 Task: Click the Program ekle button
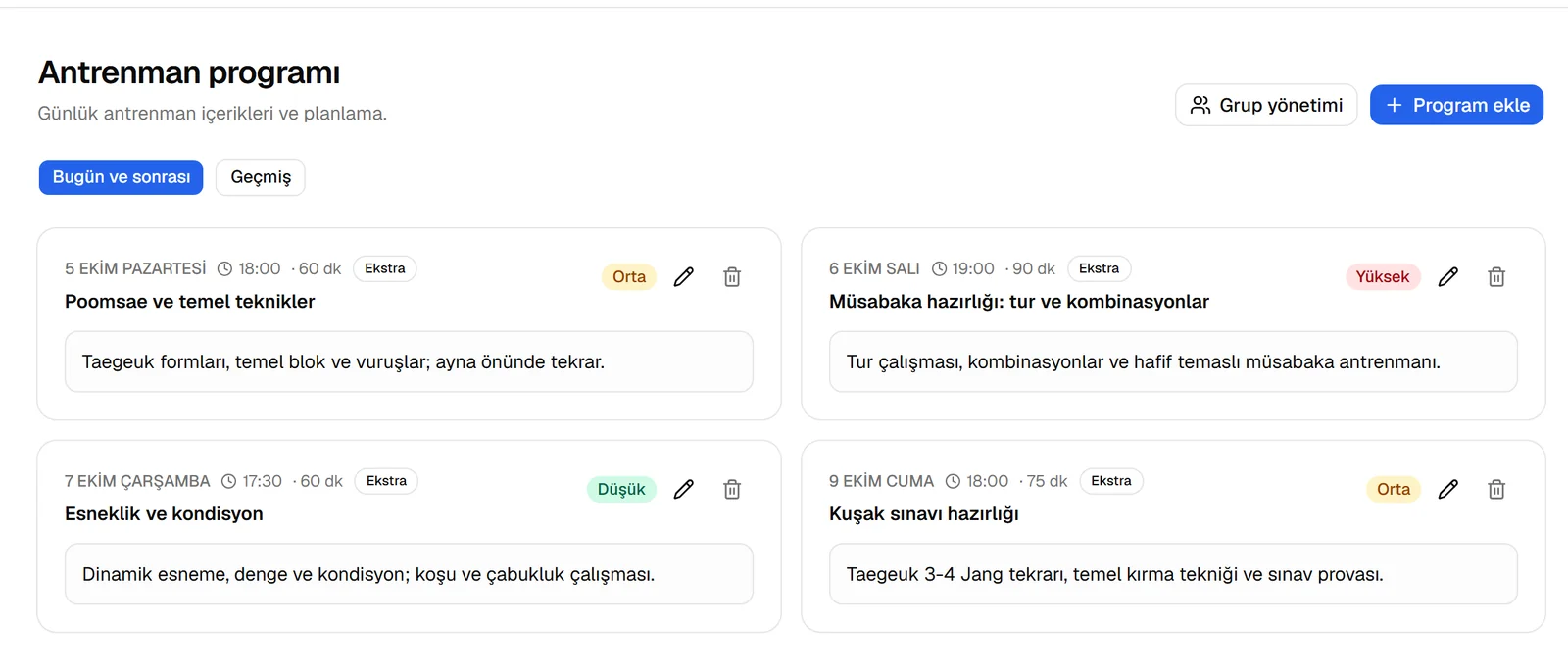click(x=1456, y=105)
